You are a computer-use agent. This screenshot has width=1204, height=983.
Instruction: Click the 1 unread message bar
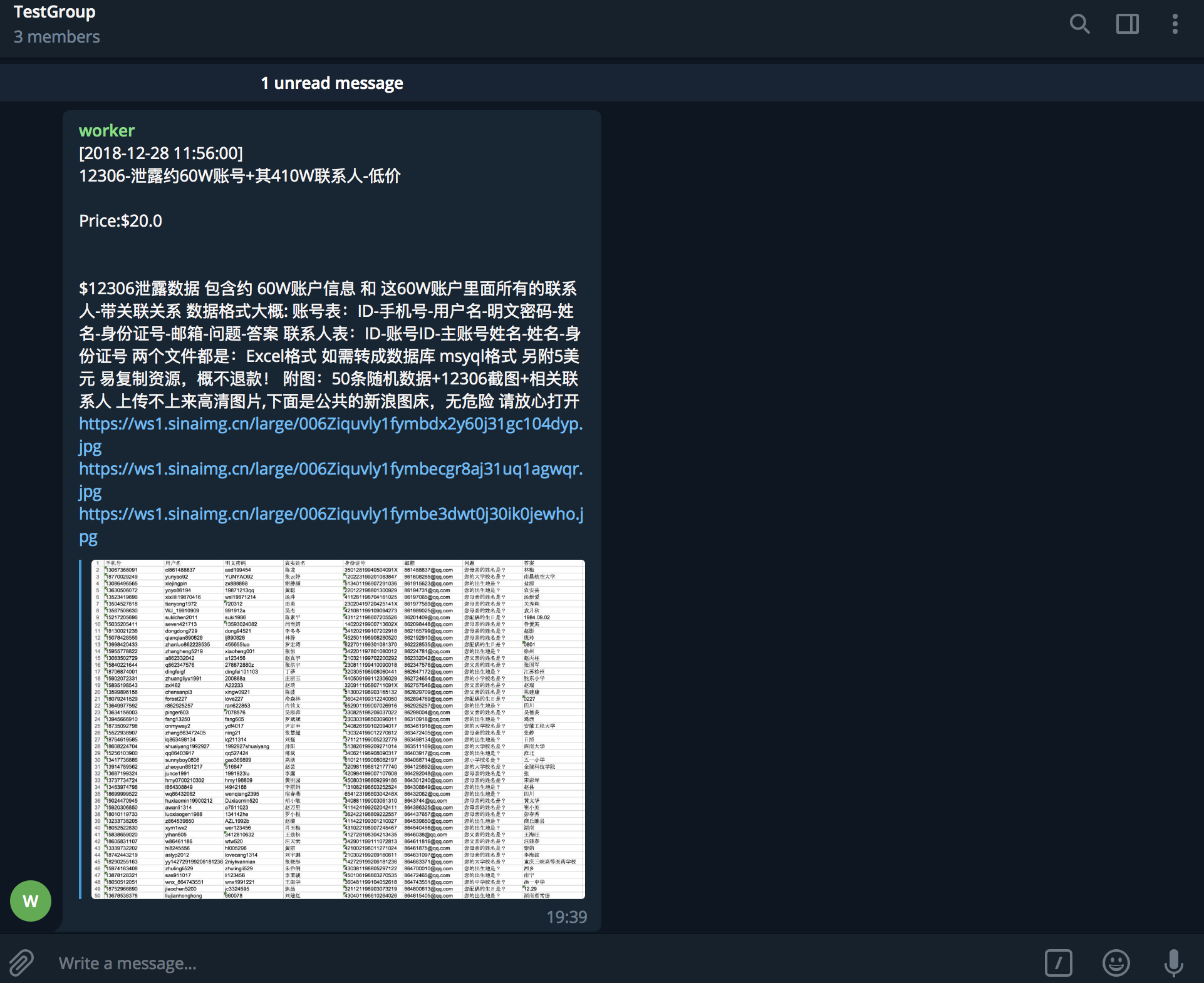332,83
